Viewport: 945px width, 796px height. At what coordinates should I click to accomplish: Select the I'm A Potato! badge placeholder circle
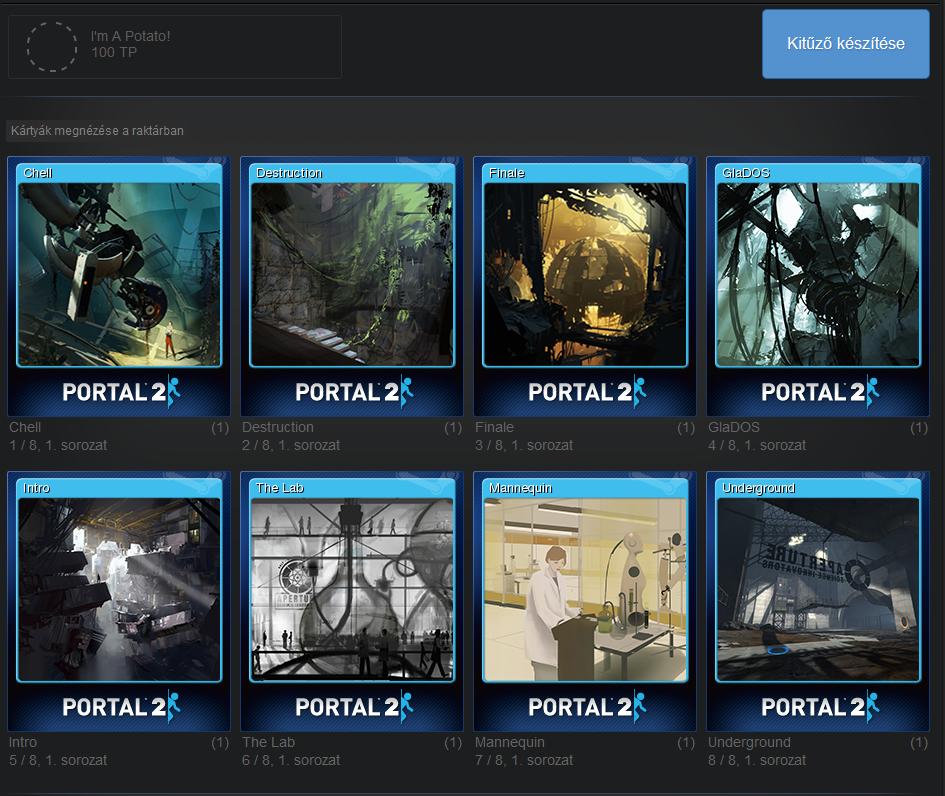pyautogui.click(x=52, y=47)
